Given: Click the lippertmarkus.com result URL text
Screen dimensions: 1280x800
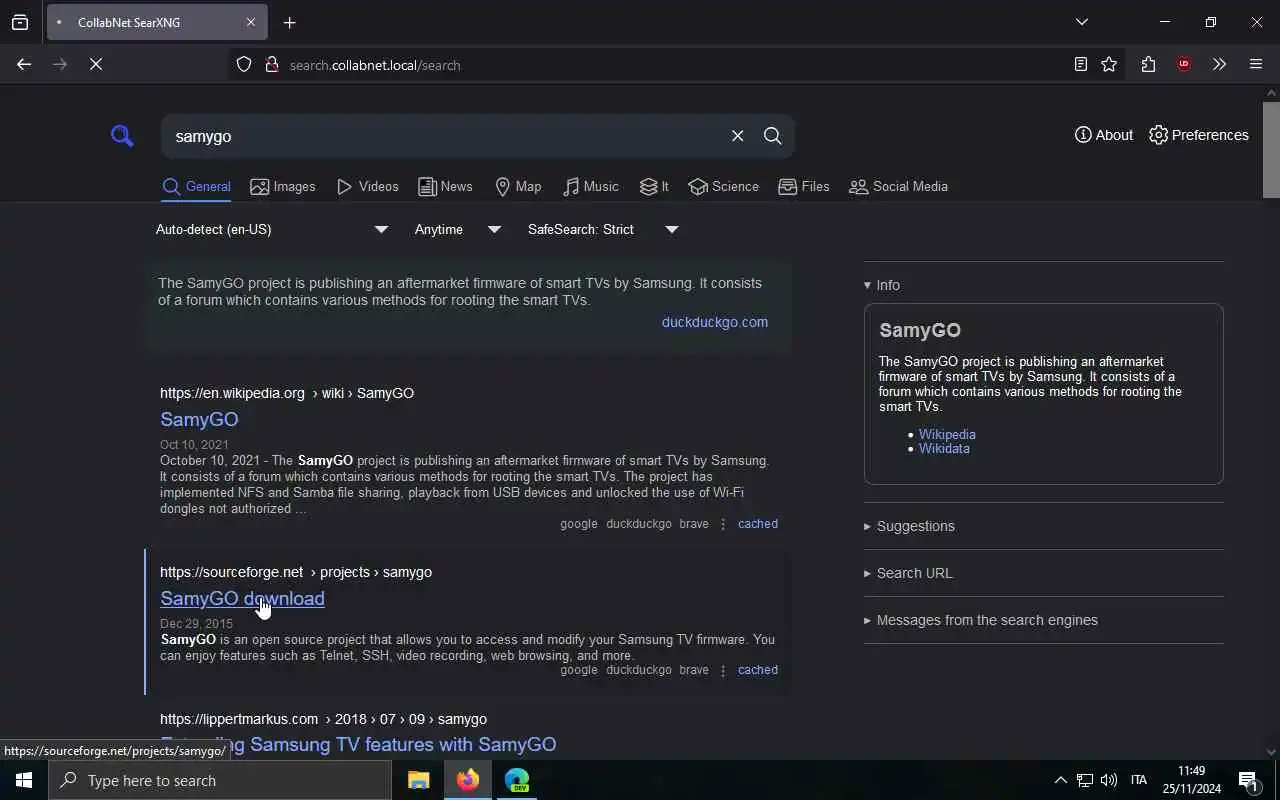Looking at the screenshot, I should tap(323, 719).
